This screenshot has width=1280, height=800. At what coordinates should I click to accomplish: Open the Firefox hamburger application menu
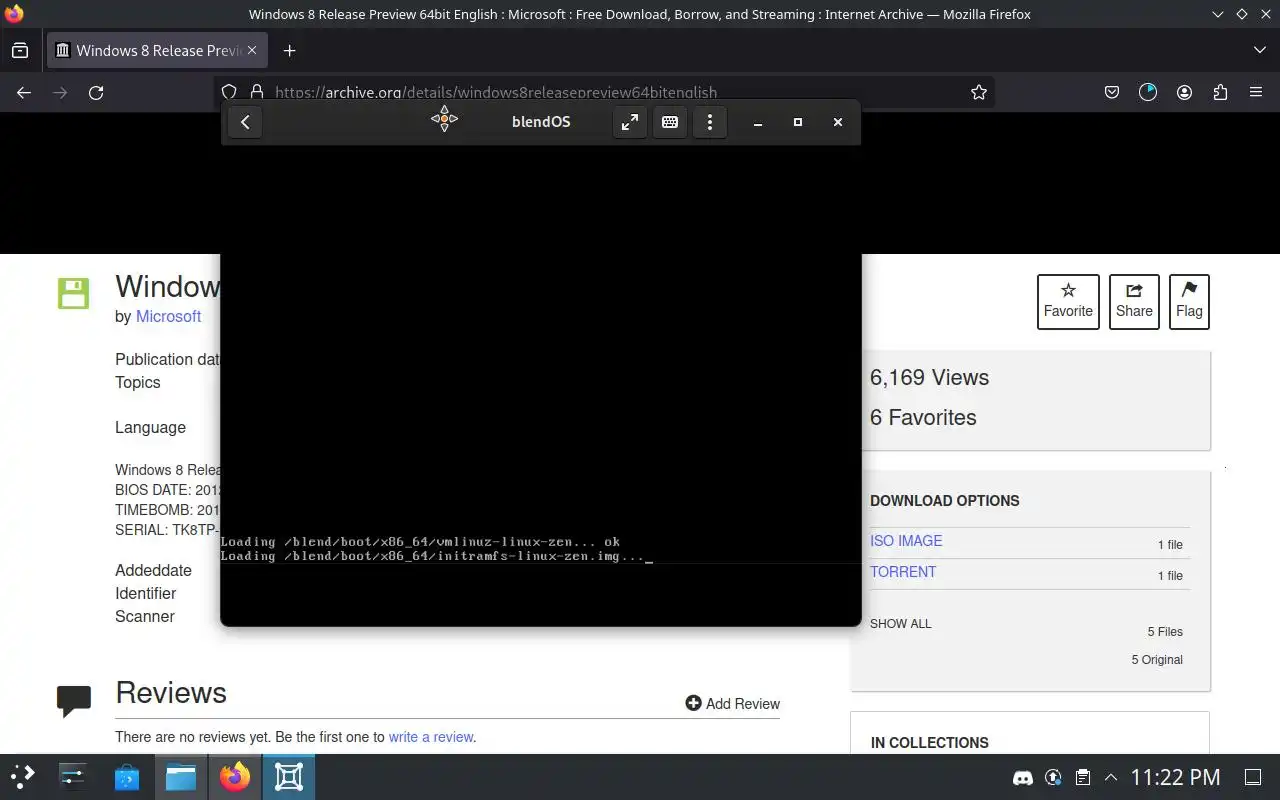click(x=1256, y=92)
